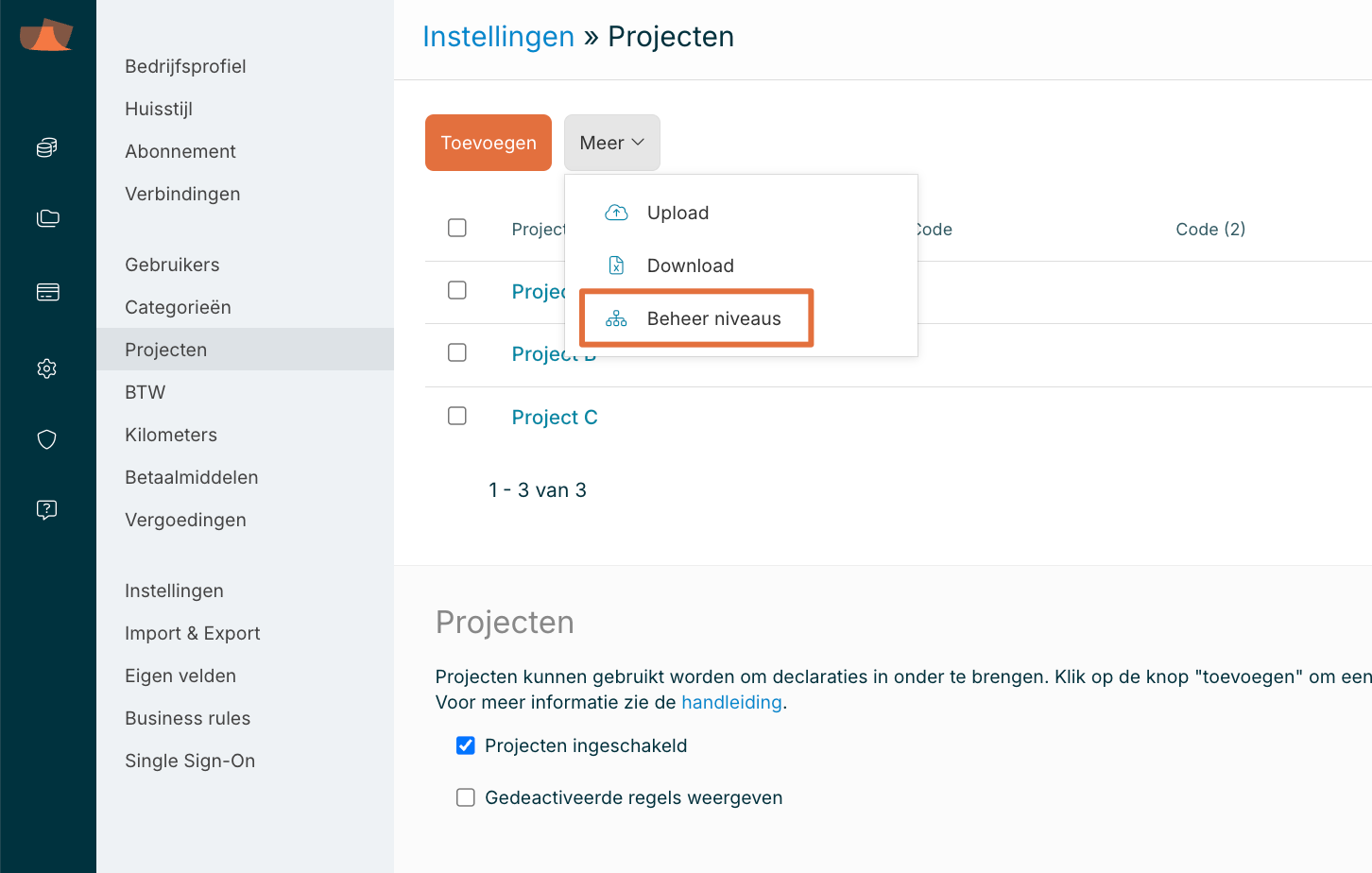Open the help question bubble icon
Image resolution: width=1372 pixels, height=873 pixels.
(47, 510)
